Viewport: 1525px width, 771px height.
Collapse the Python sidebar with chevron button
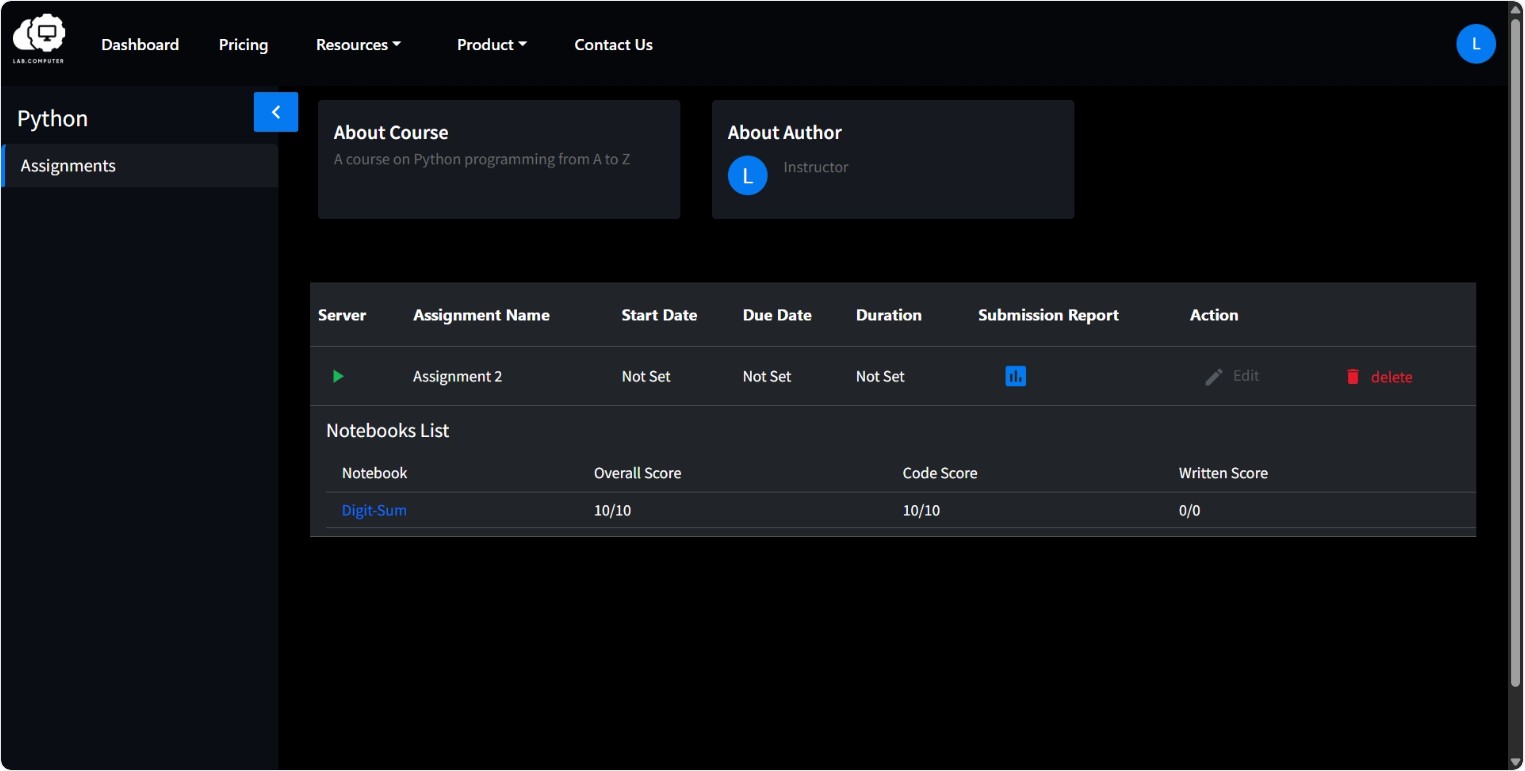tap(276, 112)
